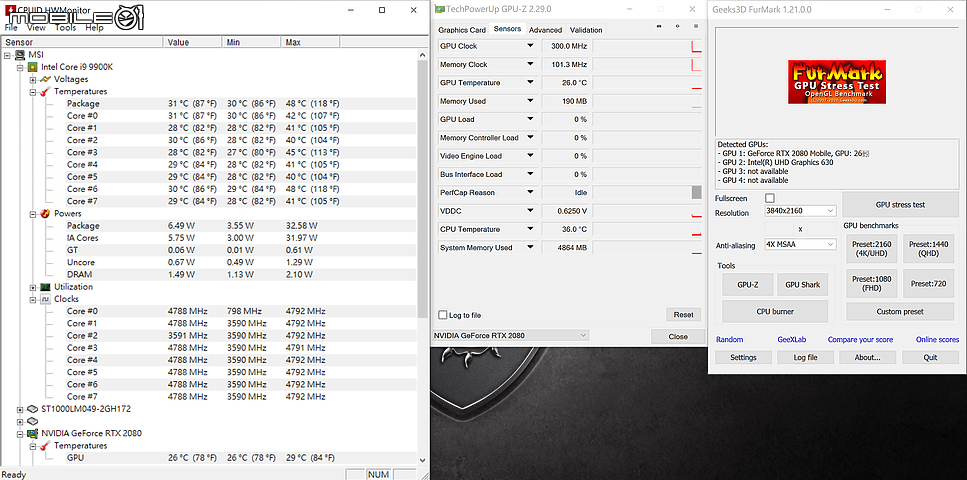Viewport: 967px width, 480px height.
Task: Open the Anti-aliasing 4X MSAA dropdown
Action: [800, 244]
